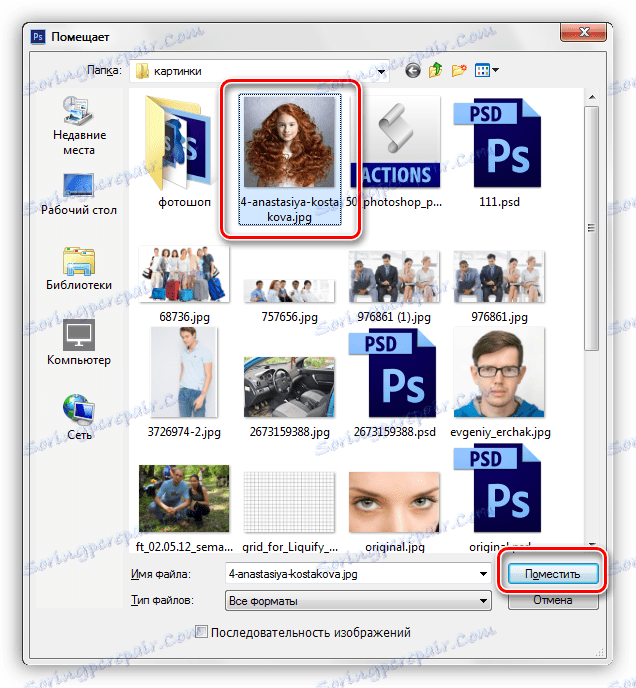Select original.jpg eyes thumbnail
636x688 pixels.
[395, 502]
